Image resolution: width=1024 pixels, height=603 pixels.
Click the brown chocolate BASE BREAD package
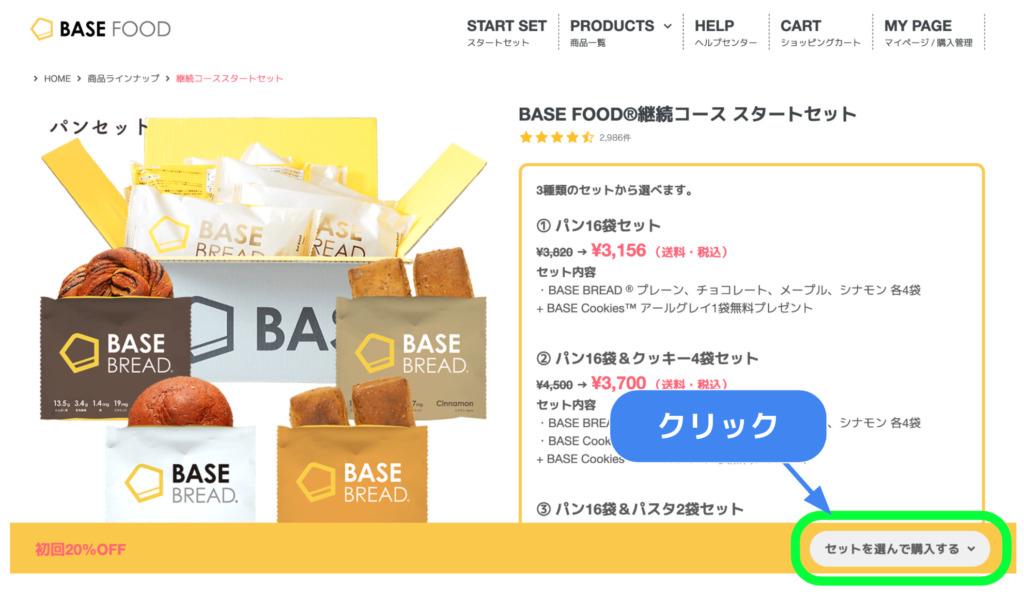[x=116, y=356]
